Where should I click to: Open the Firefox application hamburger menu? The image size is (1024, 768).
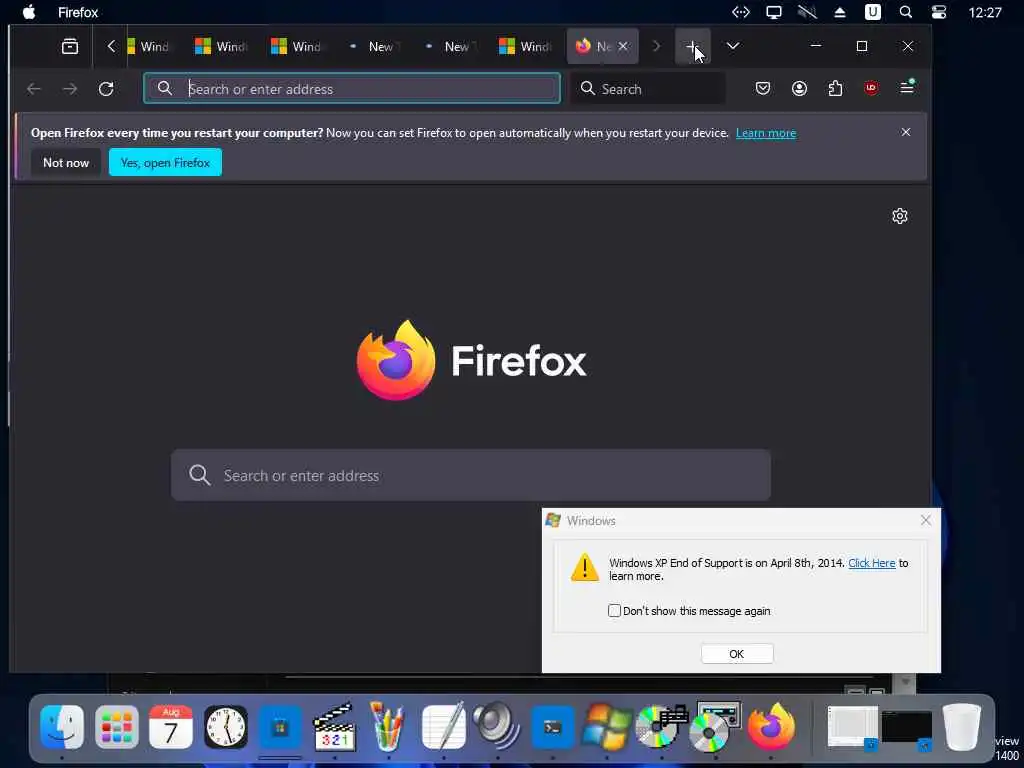pyautogui.click(x=907, y=88)
